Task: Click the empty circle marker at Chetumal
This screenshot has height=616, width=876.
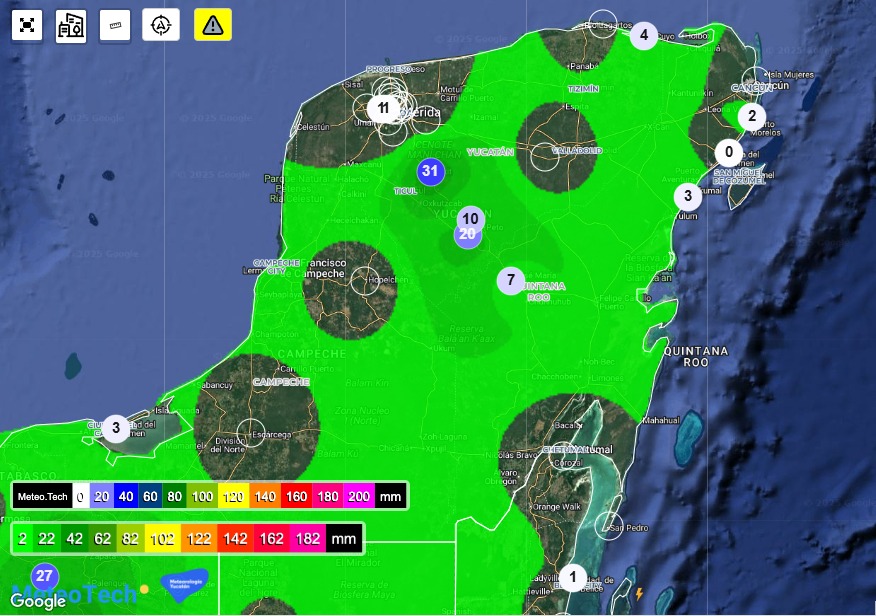Action: [563, 455]
